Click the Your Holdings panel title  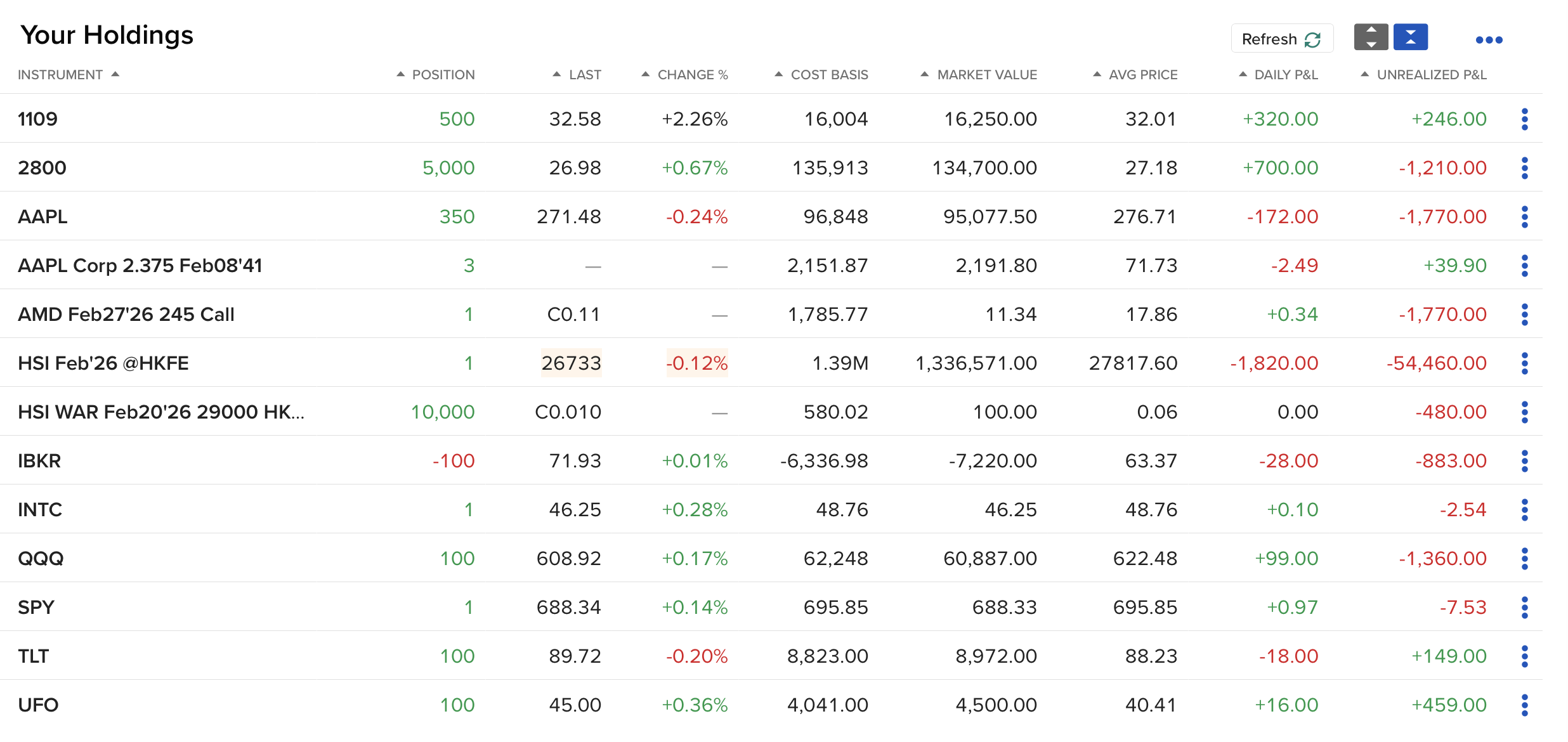106,35
